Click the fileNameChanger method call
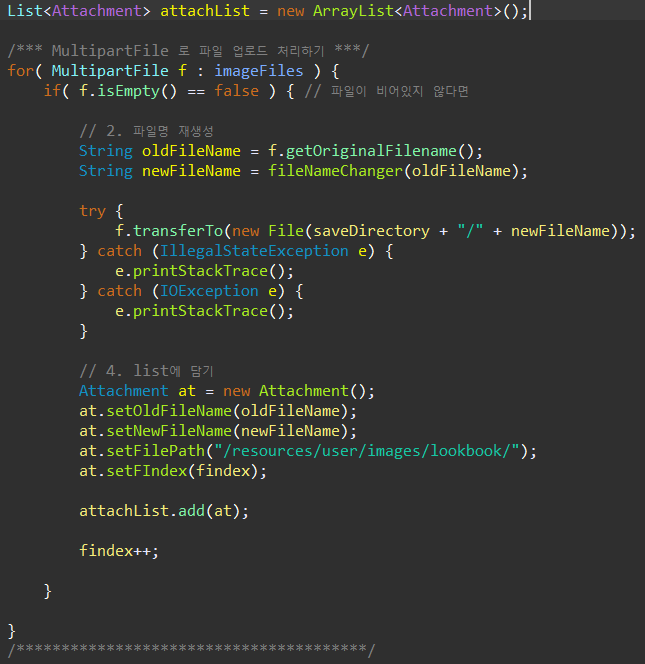Screen dimensions: 645x664 point(335,171)
